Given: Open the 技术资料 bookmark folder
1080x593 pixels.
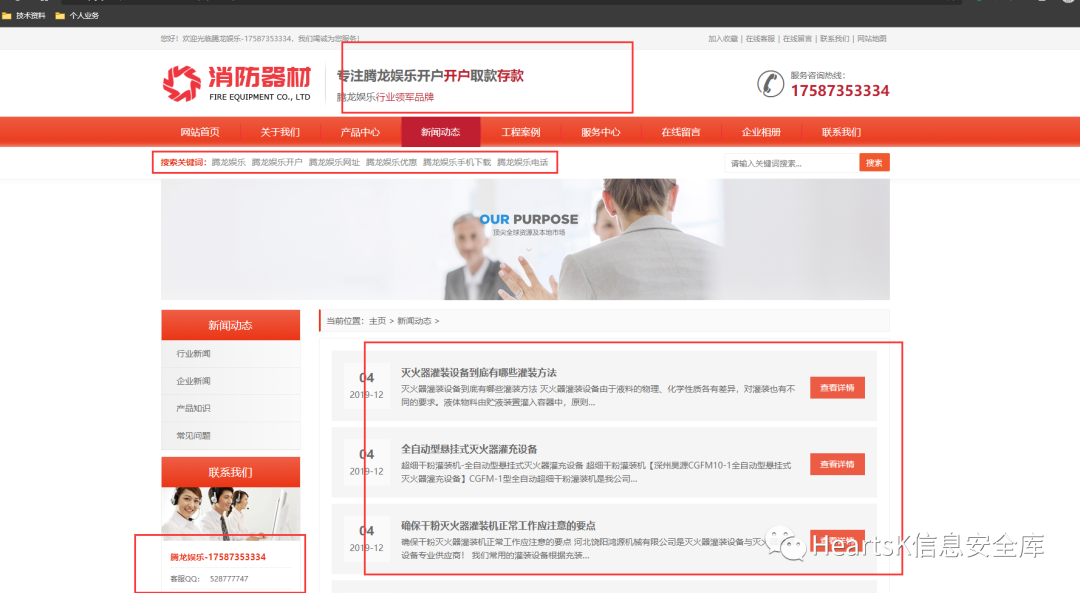Looking at the screenshot, I should pyautogui.click(x=24, y=15).
